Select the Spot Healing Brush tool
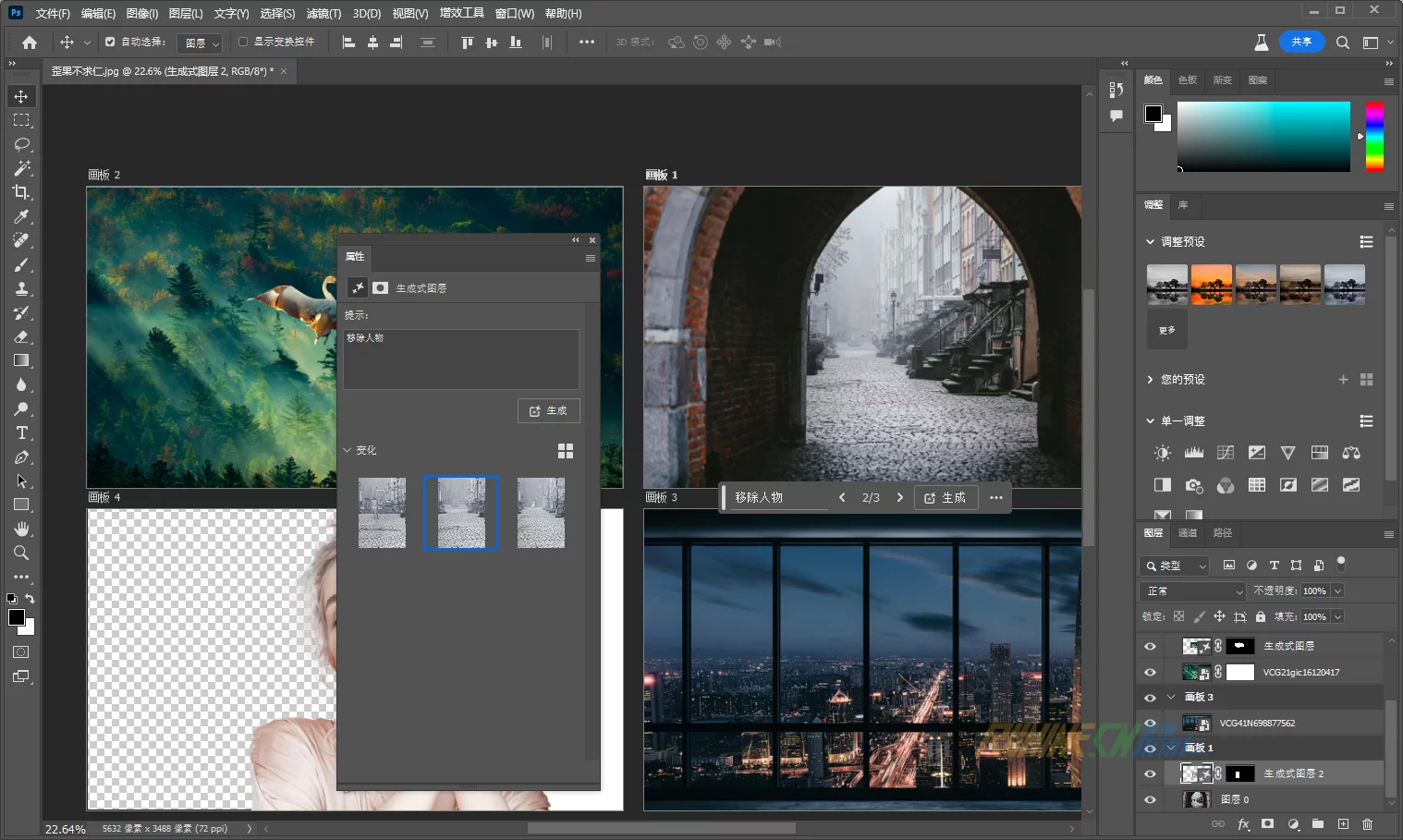Screen dimensions: 1403x840 tap(21, 240)
